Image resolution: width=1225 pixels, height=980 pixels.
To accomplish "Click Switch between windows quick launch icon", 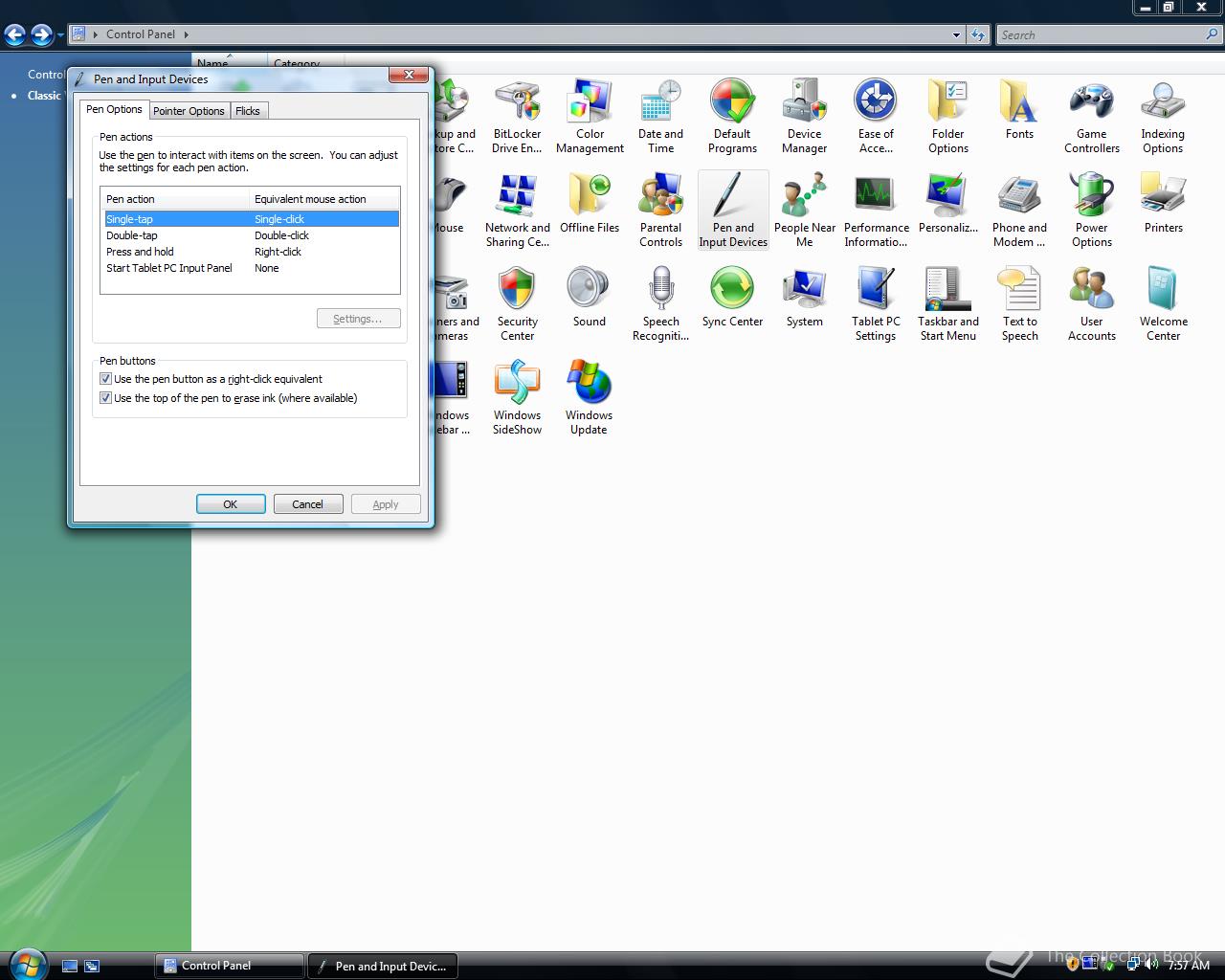I will (92, 967).
